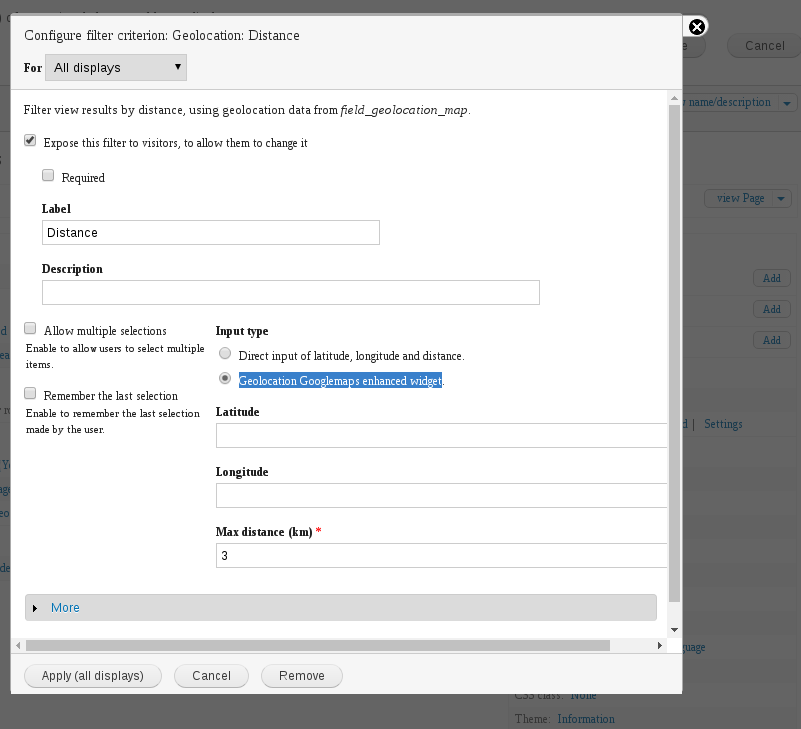
Task: Select Direct input of latitude, longitude radio
Action: (225, 354)
